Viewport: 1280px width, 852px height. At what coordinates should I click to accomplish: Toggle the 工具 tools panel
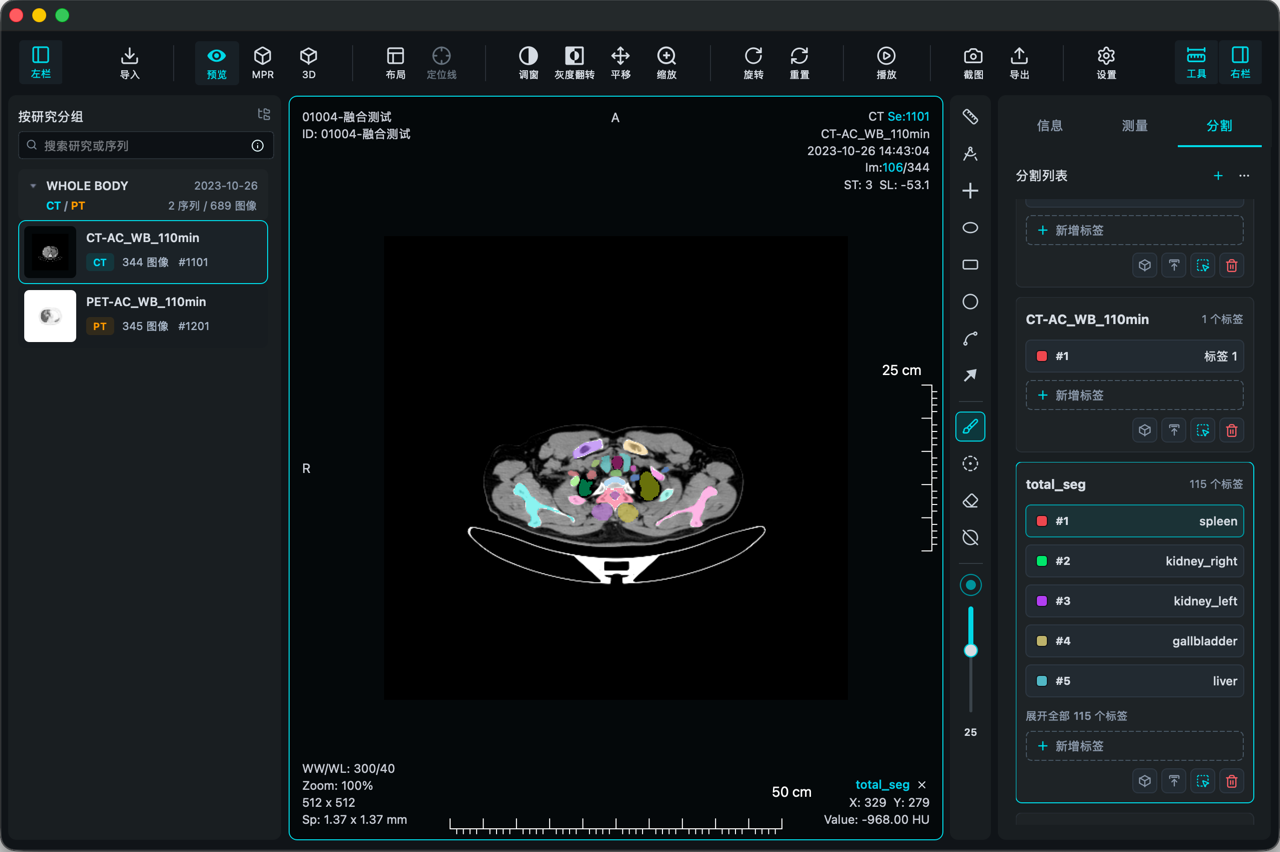coord(1196,62)
